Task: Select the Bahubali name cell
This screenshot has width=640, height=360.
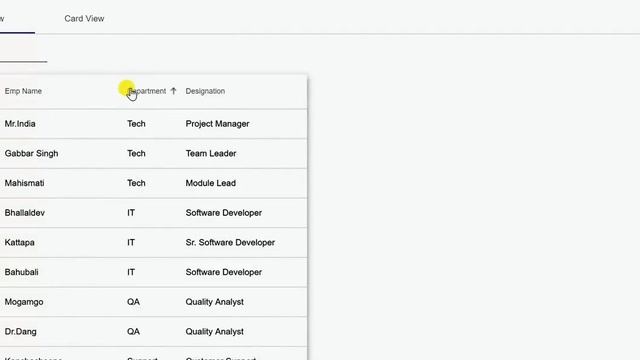Action: click(x=22, y=272)
